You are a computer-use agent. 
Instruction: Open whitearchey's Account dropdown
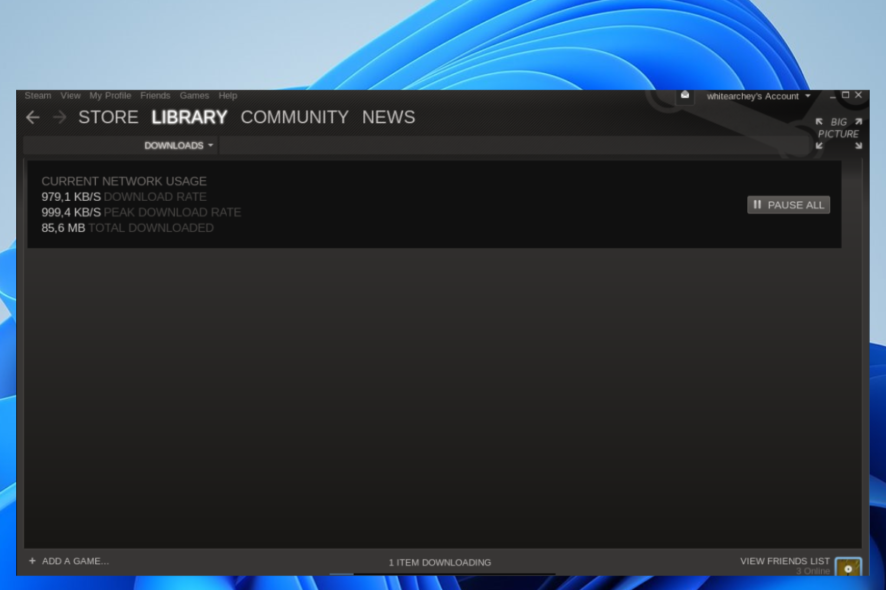[758, 96]
